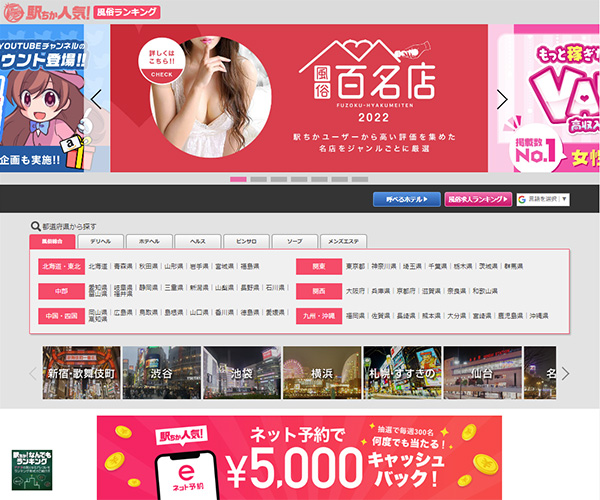600x500 pixels.
Task: Switch to the ピンサロ tab
Action: 246,241
